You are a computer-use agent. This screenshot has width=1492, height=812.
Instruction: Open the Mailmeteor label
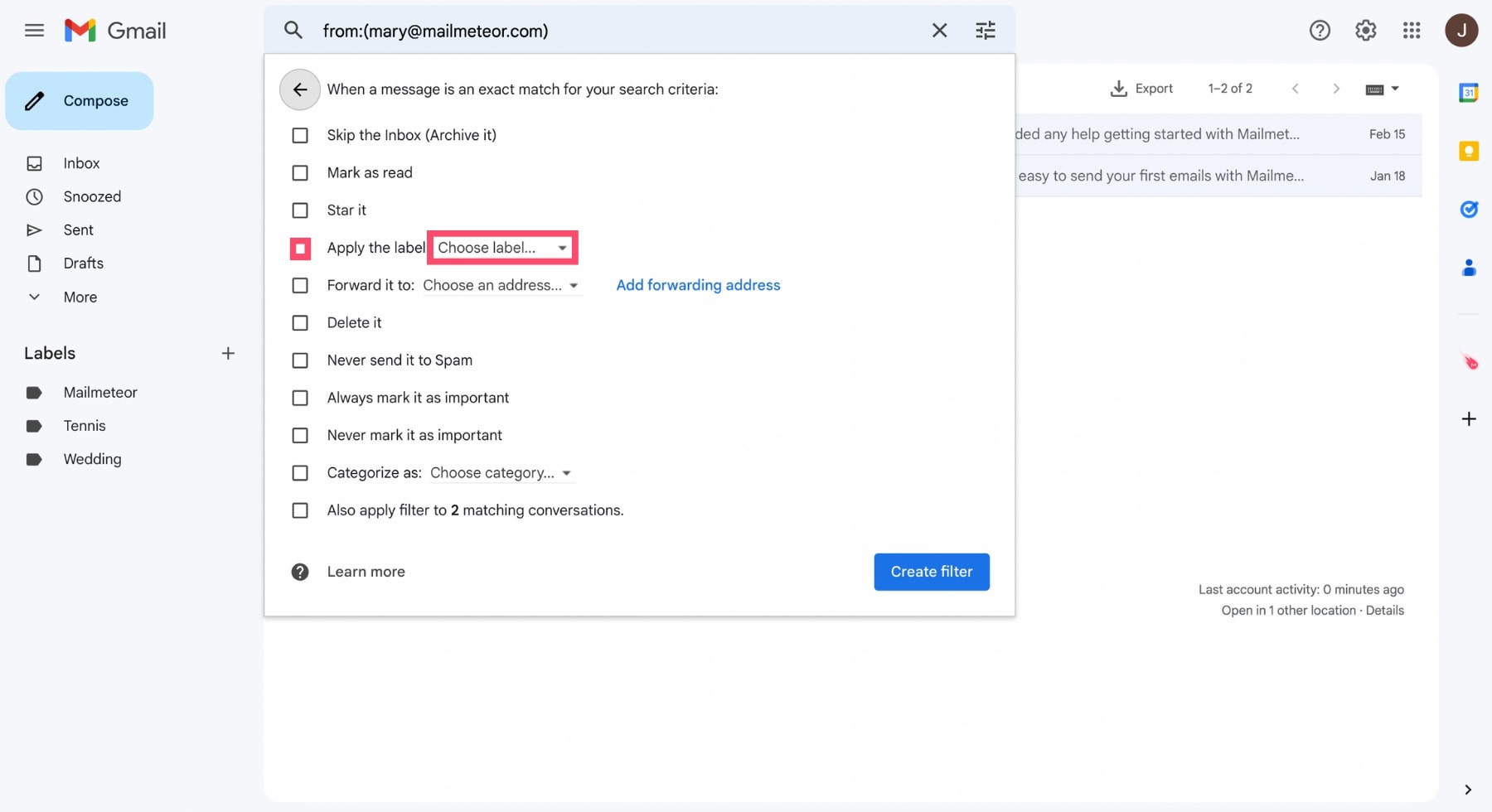tap(100, 393)
